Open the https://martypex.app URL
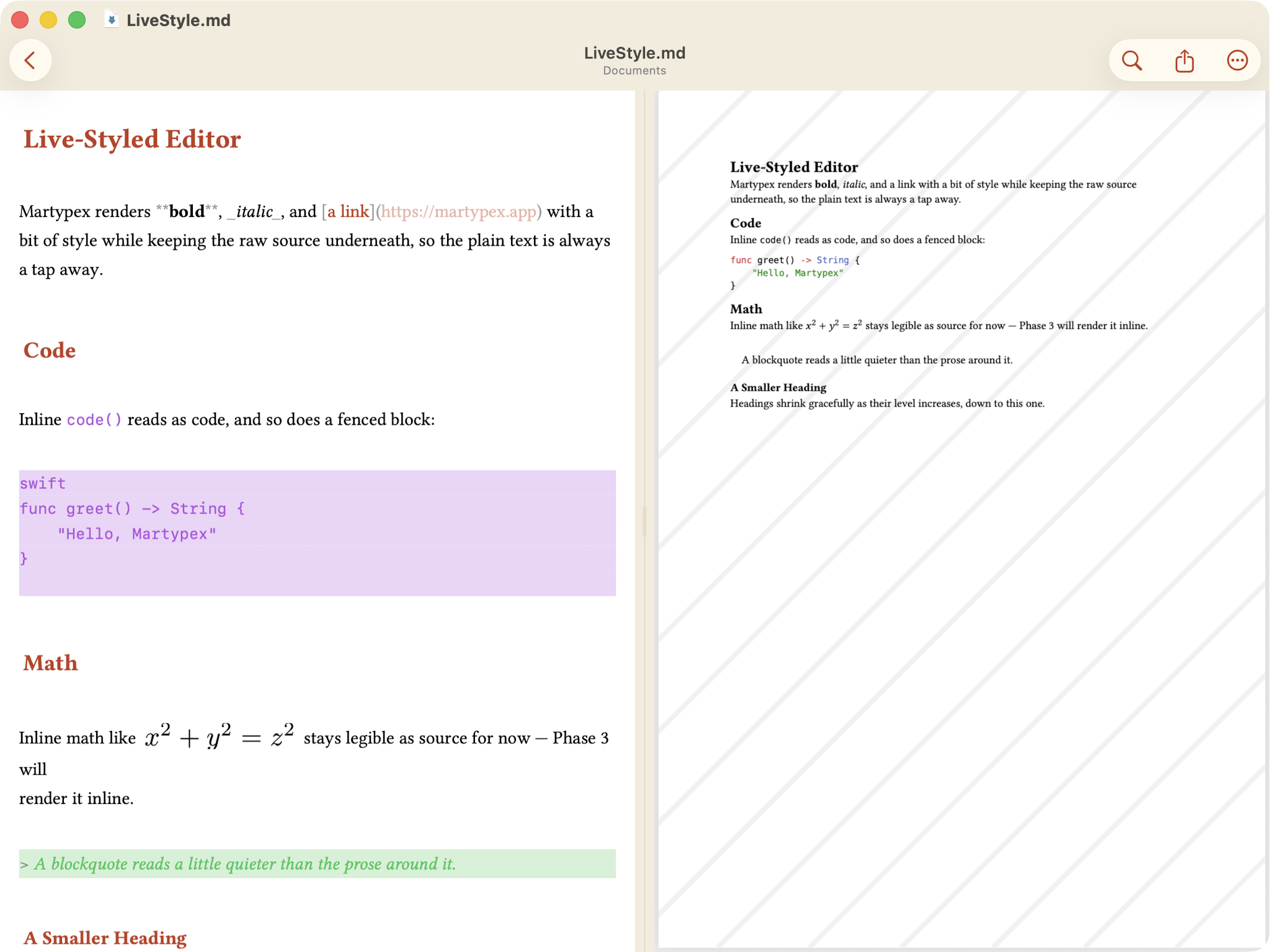This screenshot has width=1270, height=952. (459, 212)
